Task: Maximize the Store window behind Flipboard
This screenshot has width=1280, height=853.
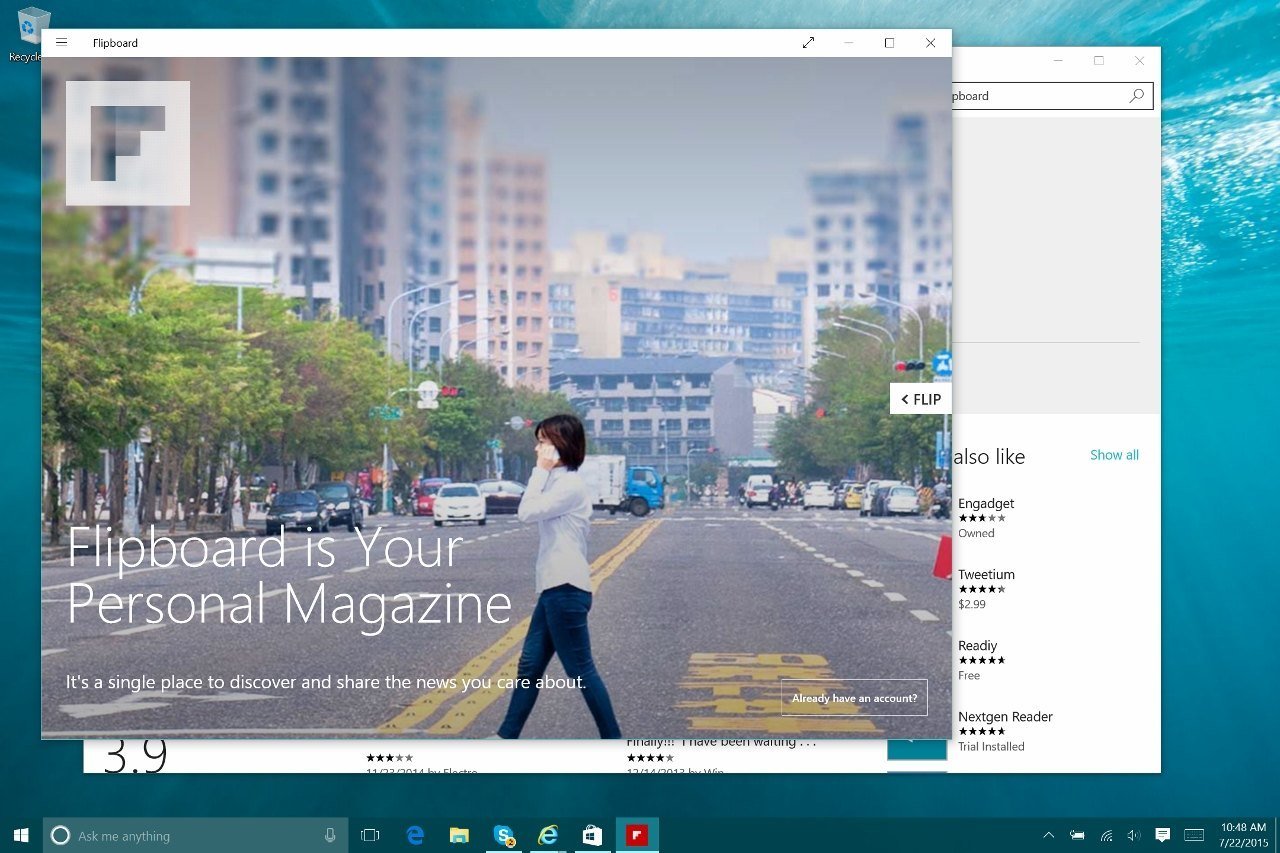Action: coord(1098,61)
